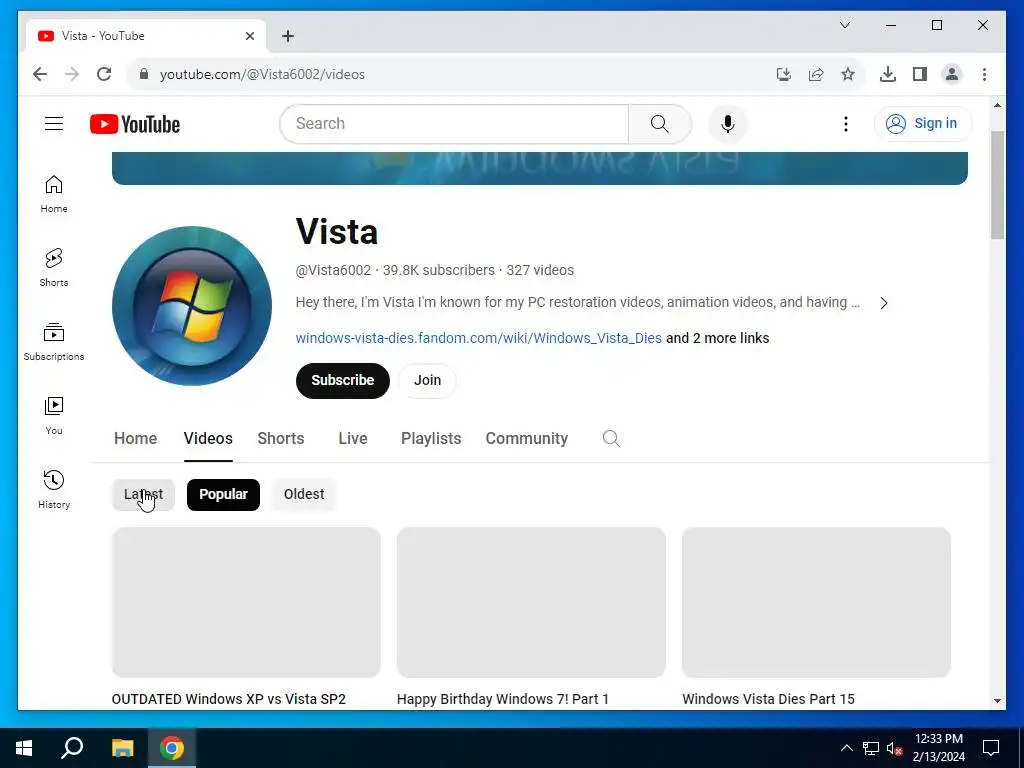View site information lock icon
The height and width of the screenshot is (768, 1024).
144,74
